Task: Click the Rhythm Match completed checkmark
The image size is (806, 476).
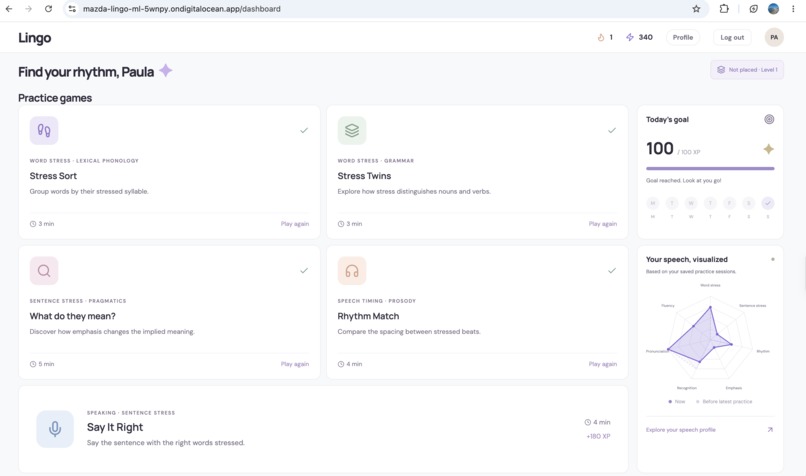Action: tap(612, 270)
